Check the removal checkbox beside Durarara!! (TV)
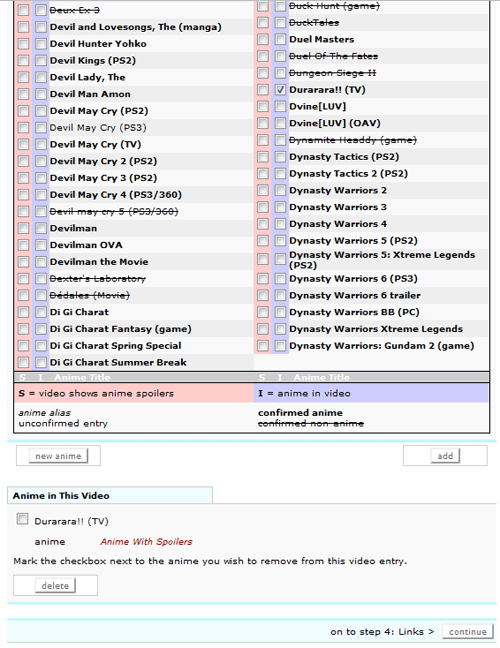500x648 pixels. coord(22,519)
